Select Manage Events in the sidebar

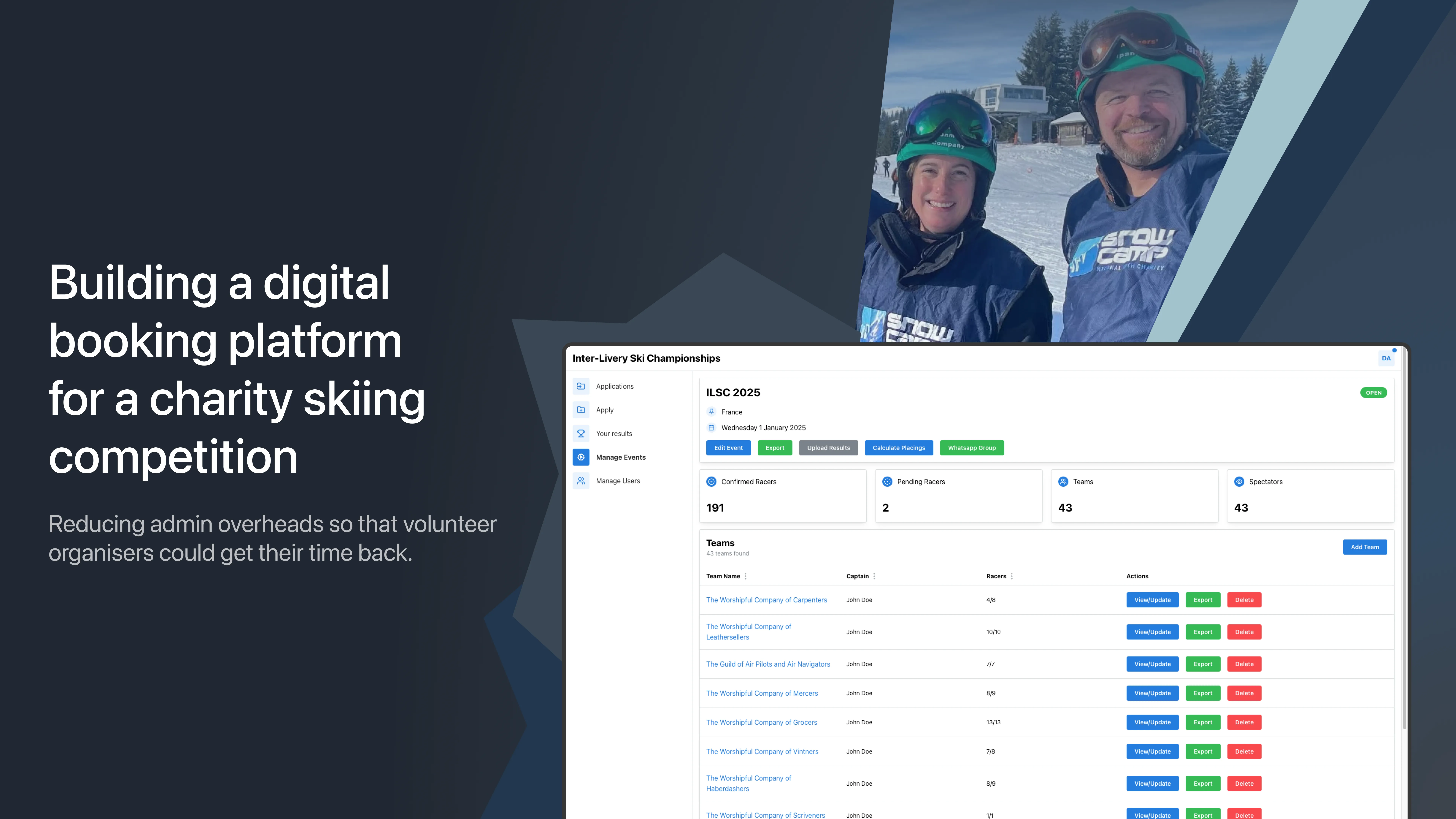tap(621, 457)
